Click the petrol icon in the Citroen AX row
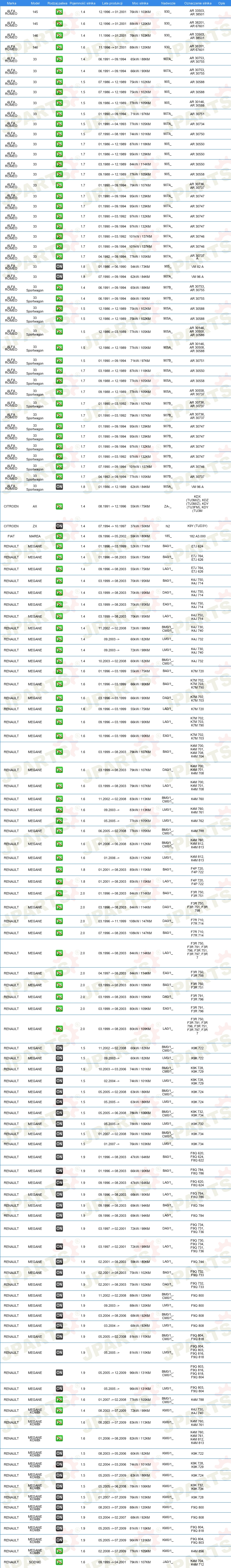231x1568 pixels. pyautogui.click(x=59, y=506)
